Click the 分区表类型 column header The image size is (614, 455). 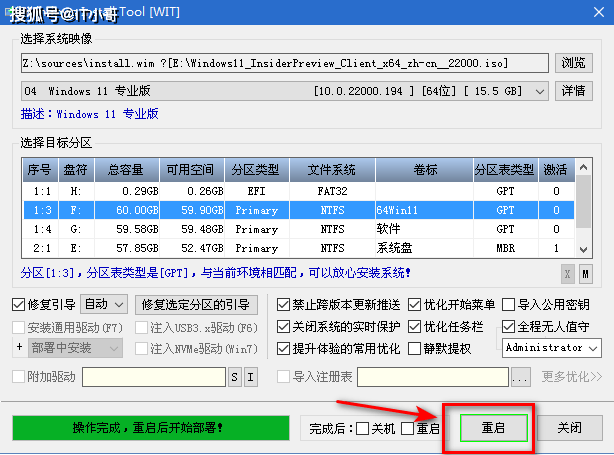pos(506,170)
